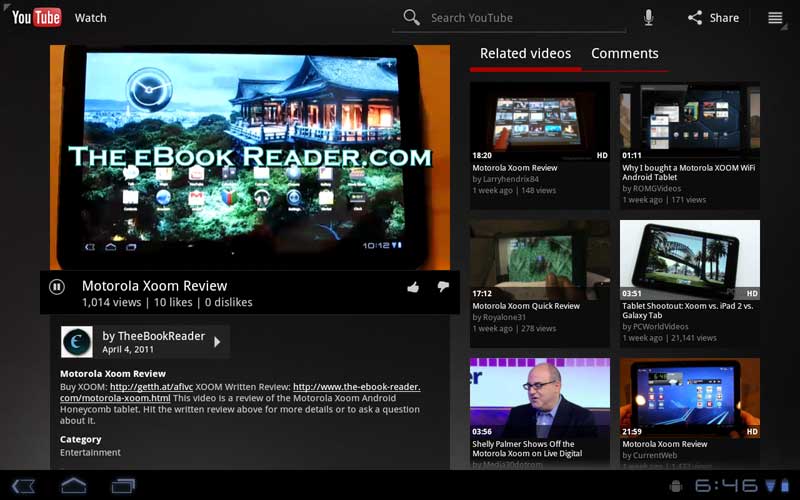Select the '1,014 views' count text
The image size is (800, 500).
112,303
